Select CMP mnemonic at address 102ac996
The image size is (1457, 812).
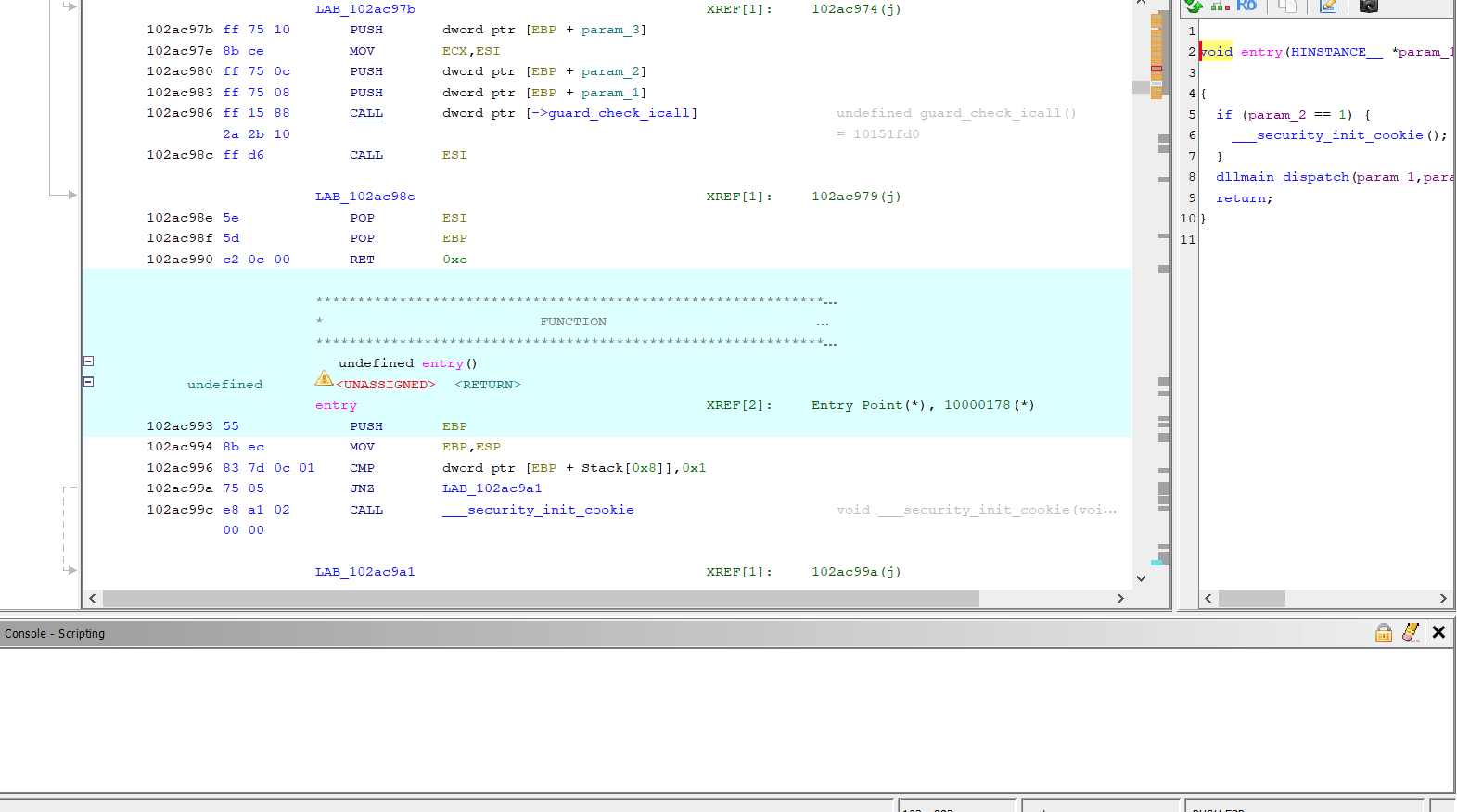pyautogui.click(x=362, y=468)
